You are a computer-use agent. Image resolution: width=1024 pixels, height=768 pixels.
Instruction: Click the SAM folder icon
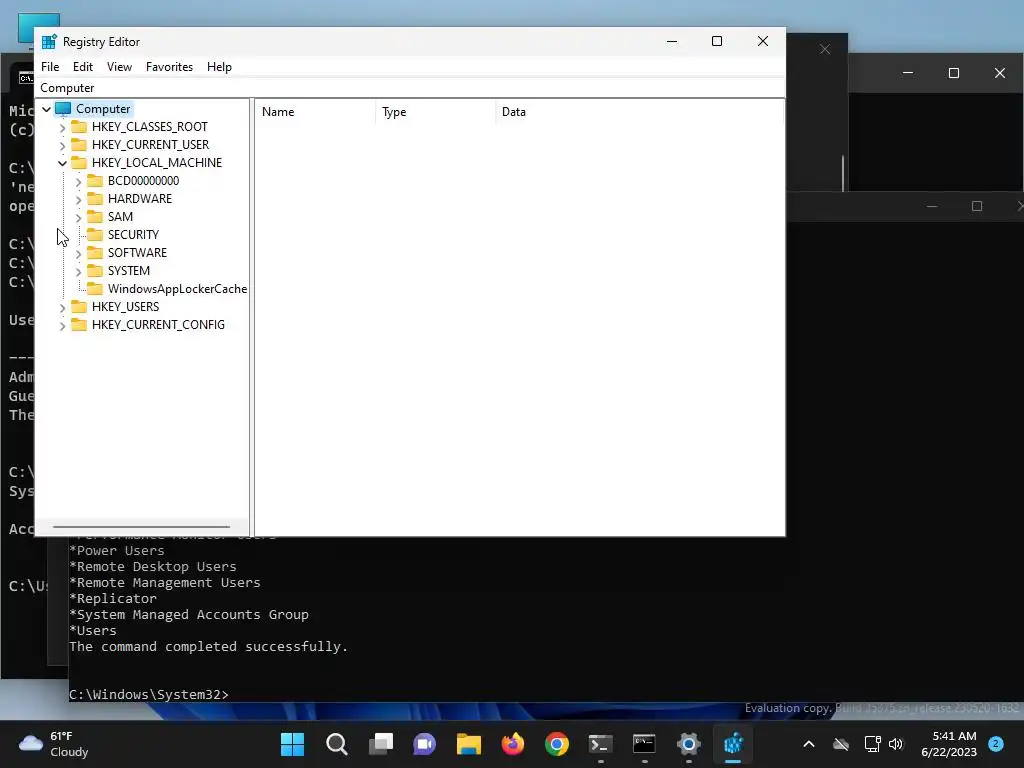click(x=95, y=216)
